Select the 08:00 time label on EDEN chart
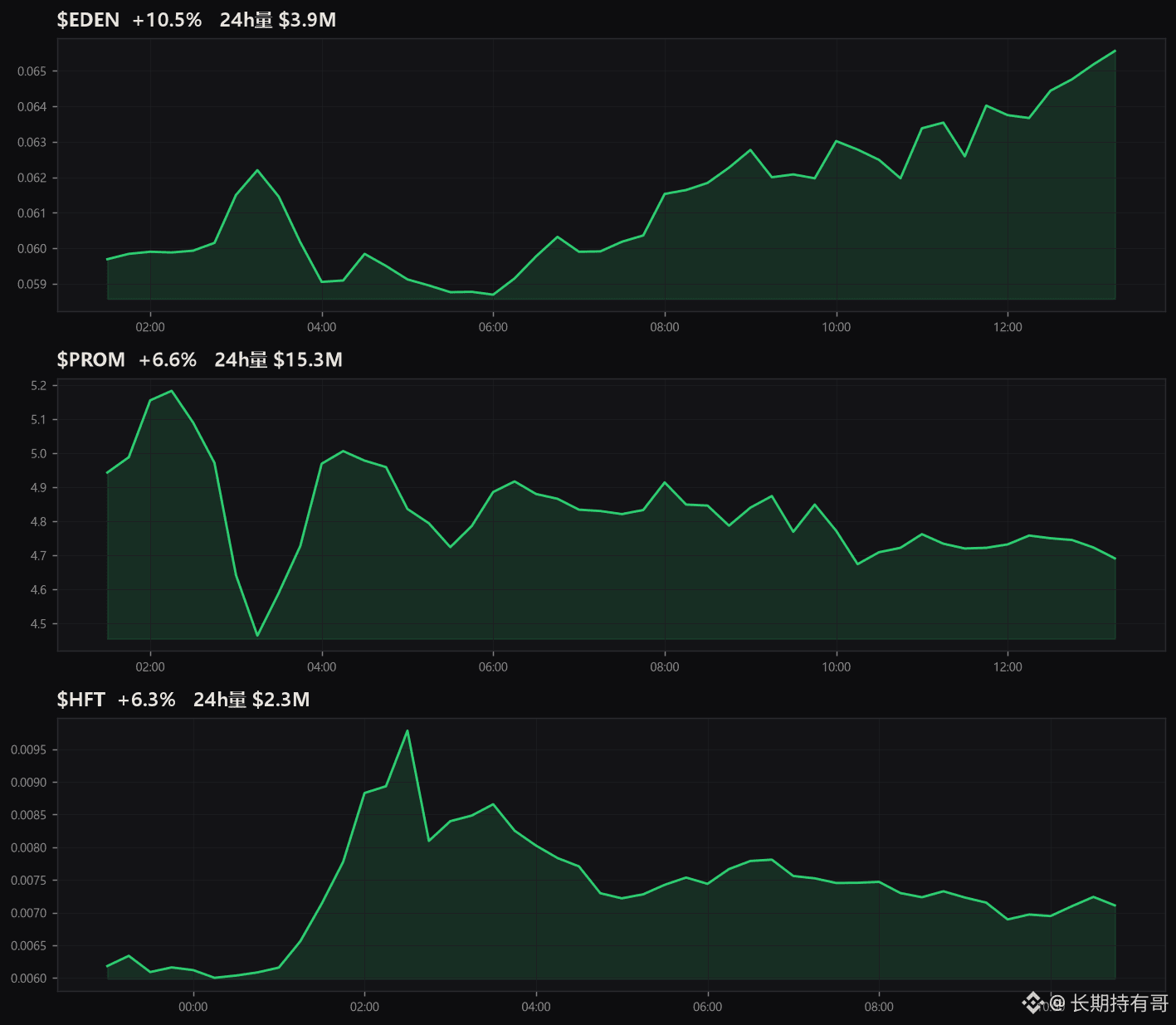Image resolution: width=1176 pixels, height=1025 pixels. 665,327
